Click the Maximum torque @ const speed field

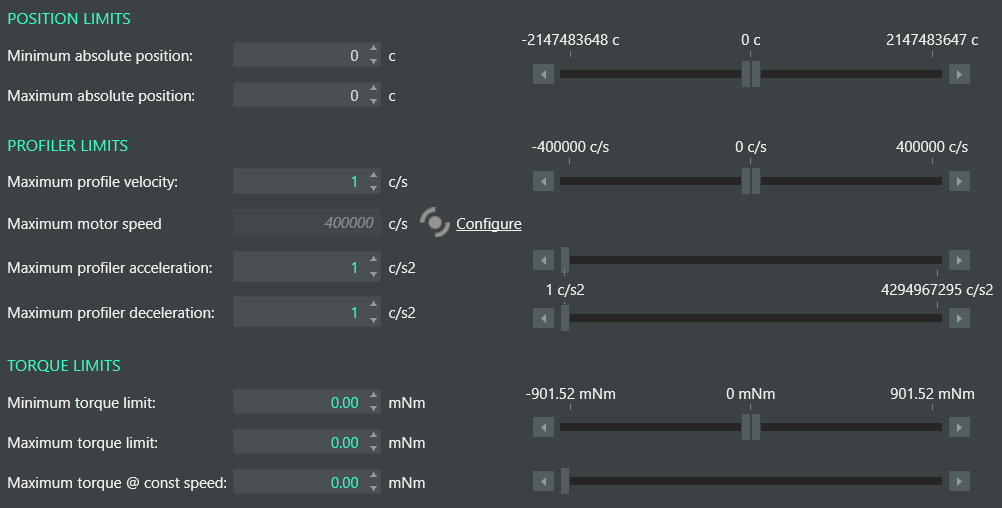[300, 482]
